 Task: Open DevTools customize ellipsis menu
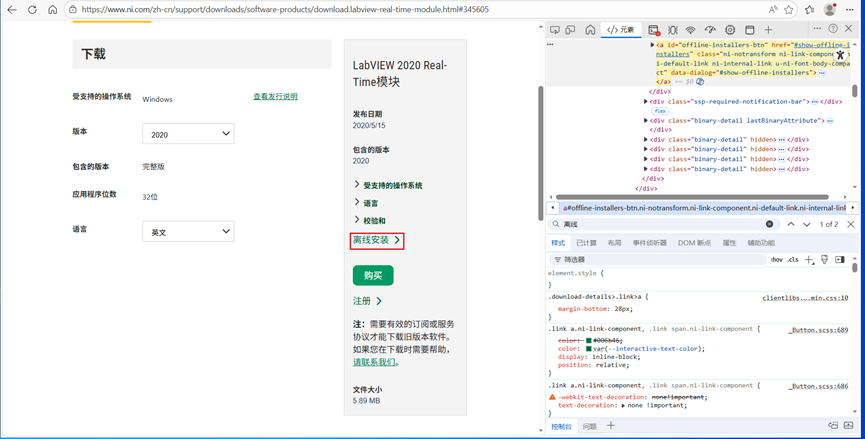818,29
